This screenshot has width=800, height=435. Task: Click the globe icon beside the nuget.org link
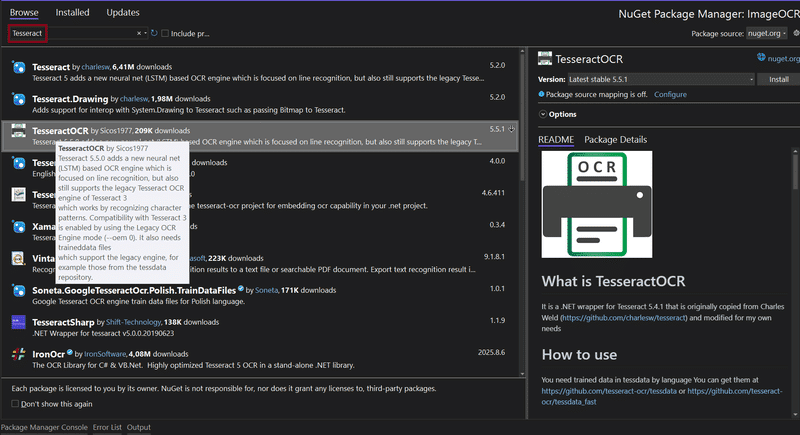[761, 57]
